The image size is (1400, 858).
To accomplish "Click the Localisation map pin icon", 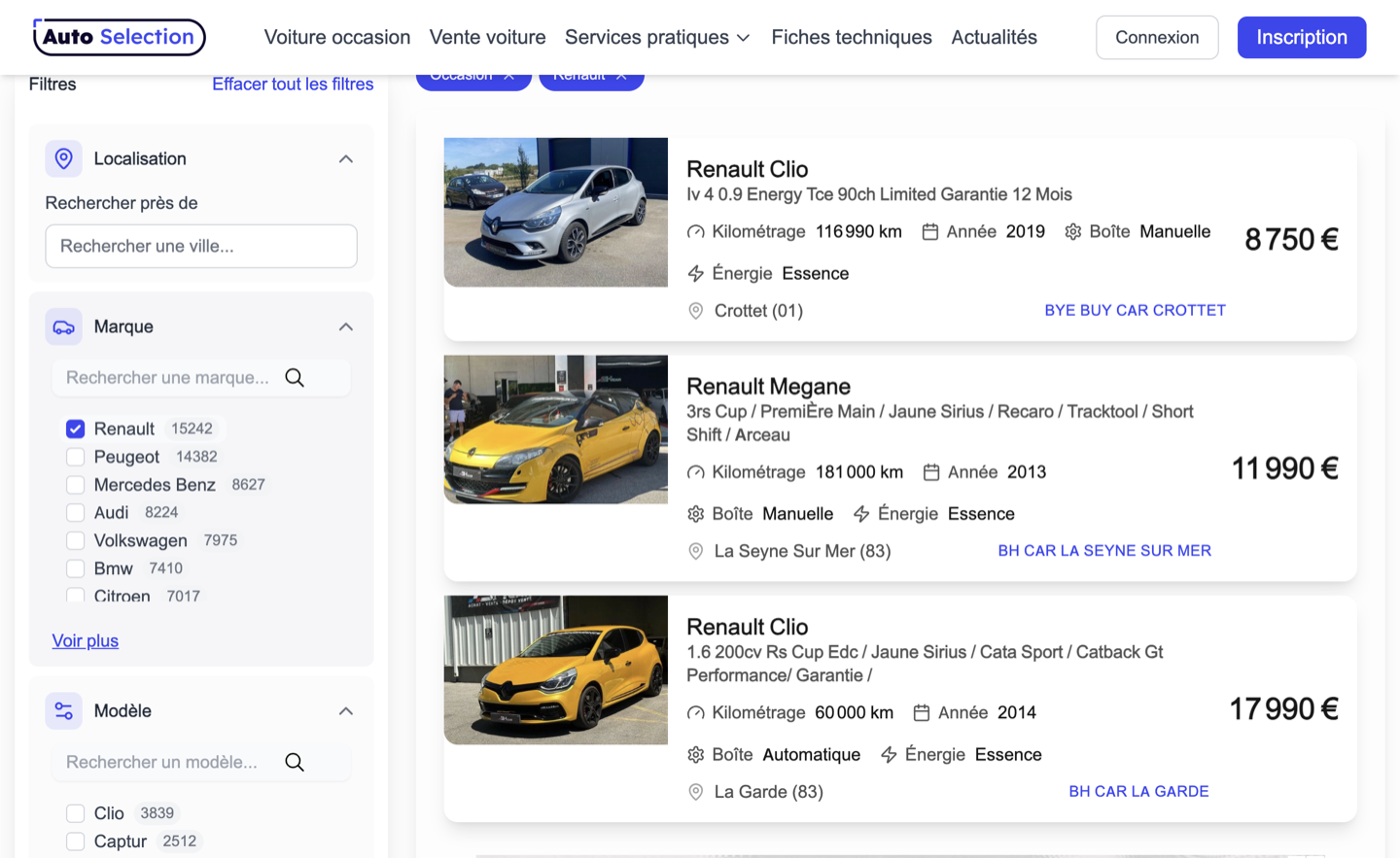I will 63,158.
